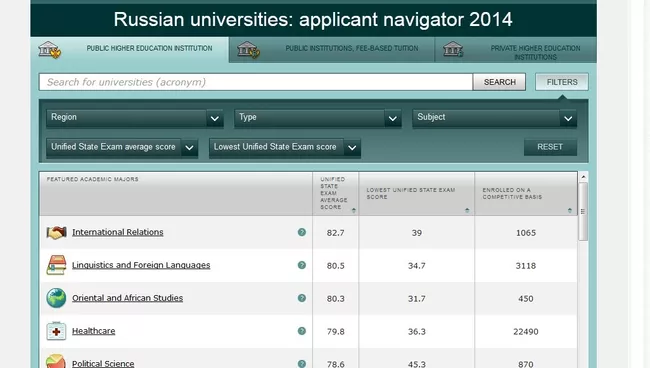The width and height of the screenshot is (650, 368).
Task: Switch to Private Higher Education Institutions tab
Action: 516,50
